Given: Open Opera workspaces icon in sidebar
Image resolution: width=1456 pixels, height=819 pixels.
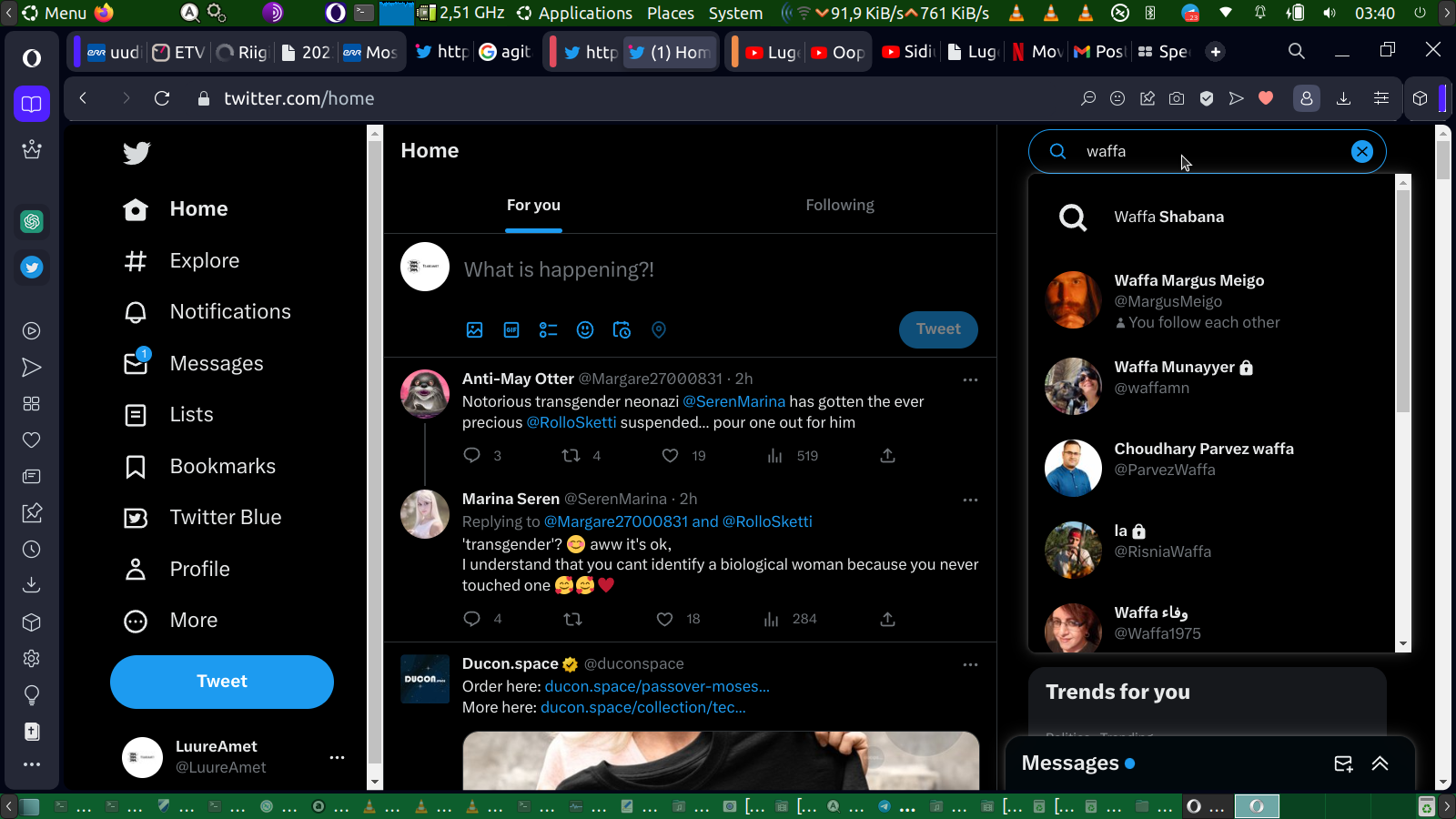Looking at the screenshot, I should click(32, 104).
